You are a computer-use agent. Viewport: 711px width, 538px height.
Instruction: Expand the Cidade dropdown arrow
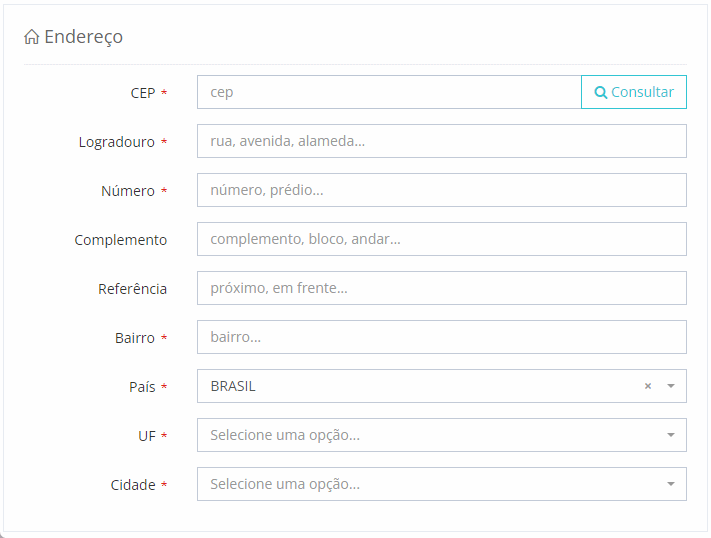[671, 484]
